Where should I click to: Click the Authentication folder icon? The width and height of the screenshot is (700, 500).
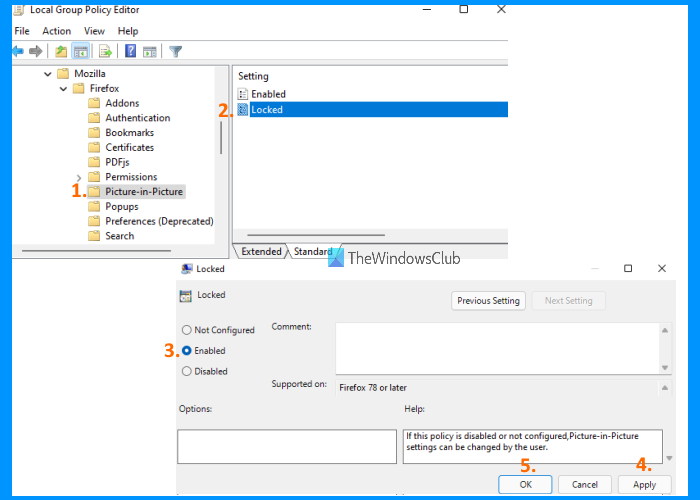point(94,118)
